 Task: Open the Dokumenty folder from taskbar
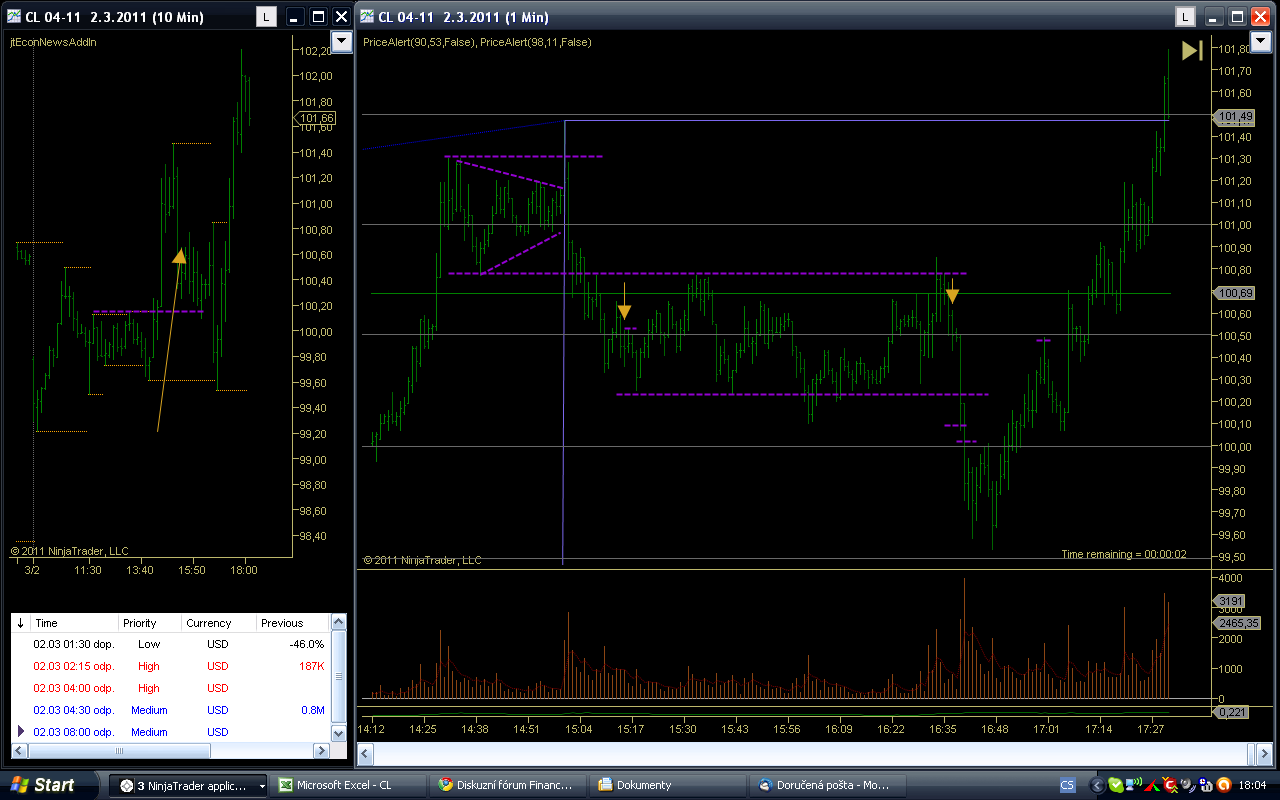(x=666, y=785)
